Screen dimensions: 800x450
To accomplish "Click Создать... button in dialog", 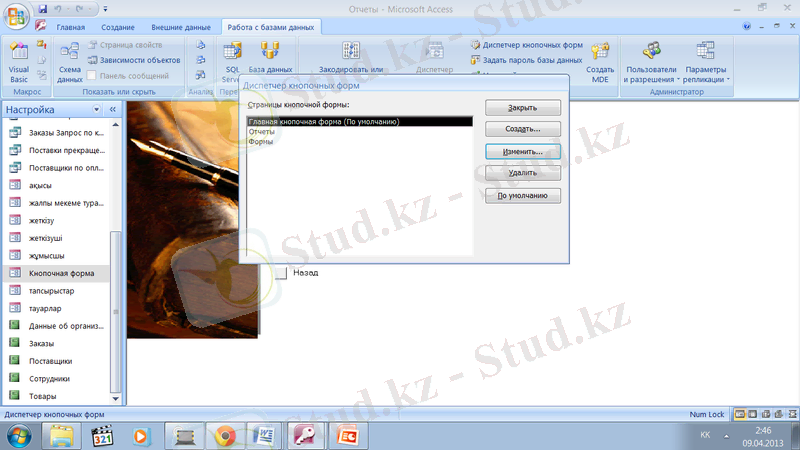I will tap(522, 129).
